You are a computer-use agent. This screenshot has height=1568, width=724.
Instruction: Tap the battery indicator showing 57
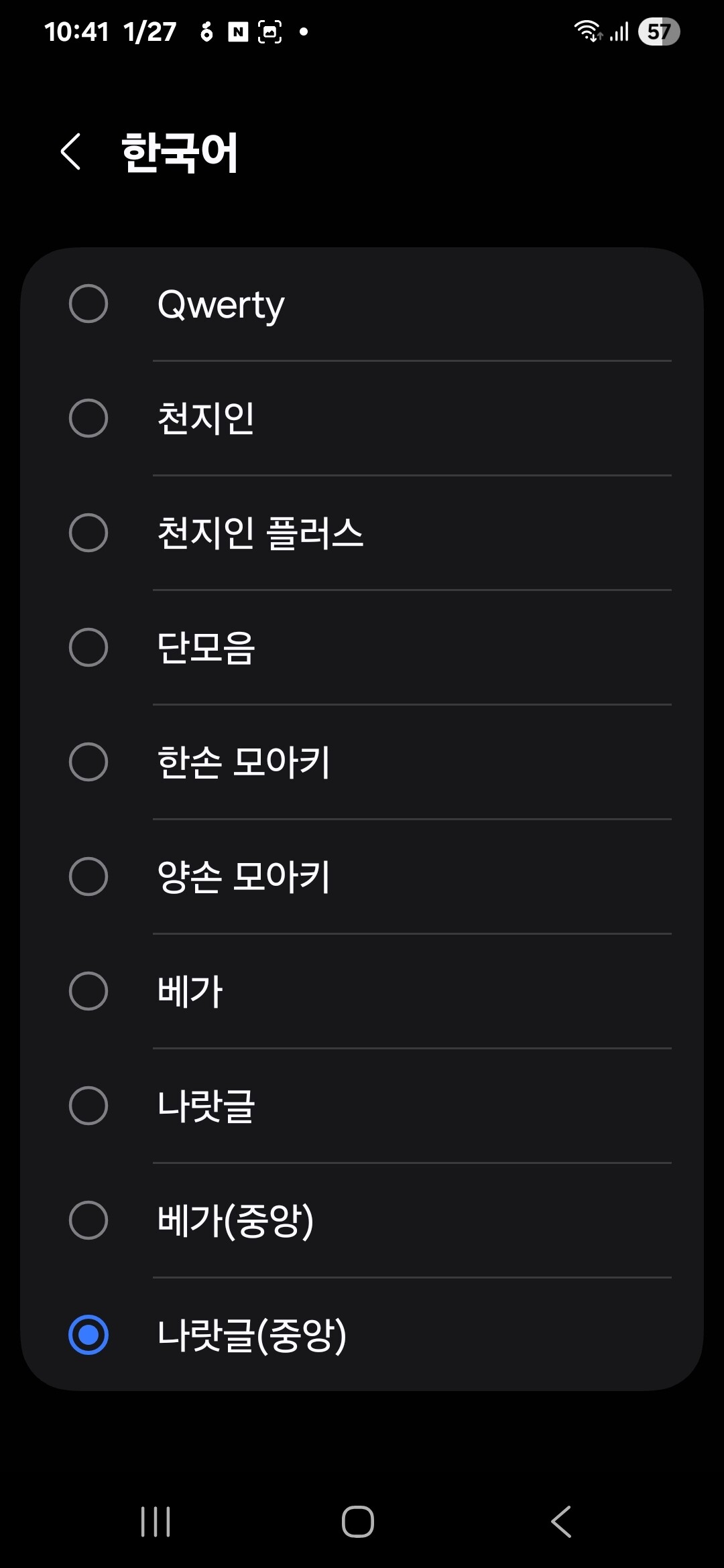[x=659, y=31]
